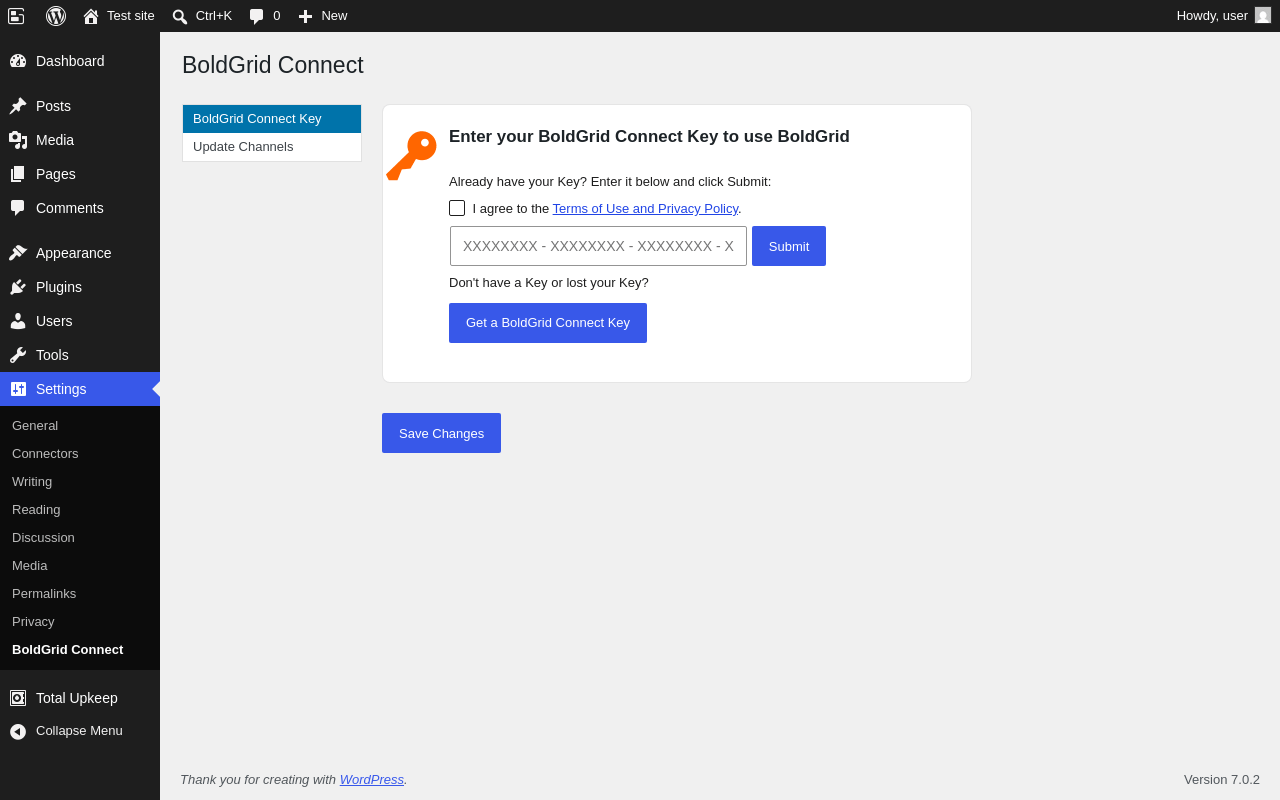Open the Posts menu label
1280x800 pixels.
[x=53, y=106]
